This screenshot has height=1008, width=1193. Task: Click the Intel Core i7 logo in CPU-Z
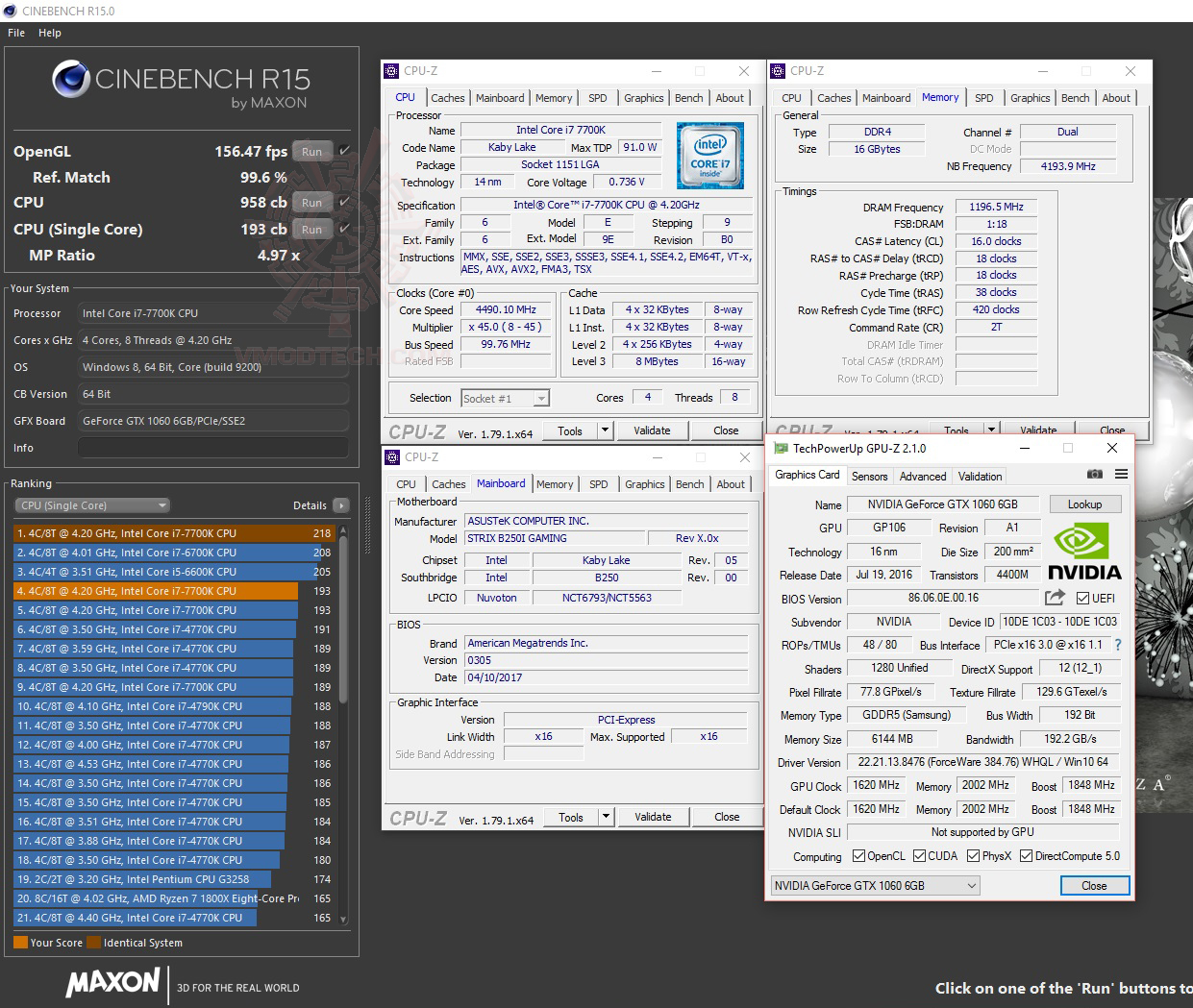[x=709, y=156]
